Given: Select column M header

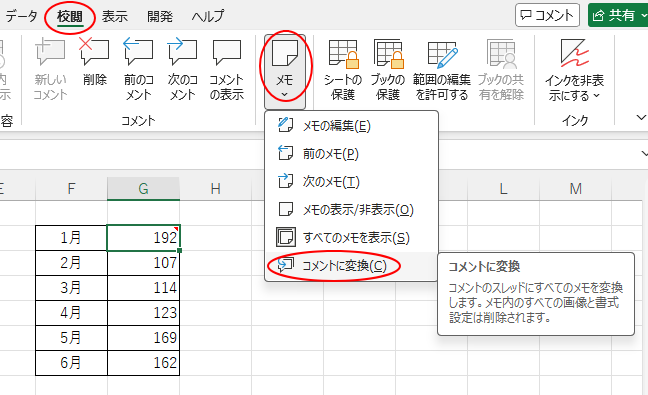Looking at the screenshot, I should [575, 189].
